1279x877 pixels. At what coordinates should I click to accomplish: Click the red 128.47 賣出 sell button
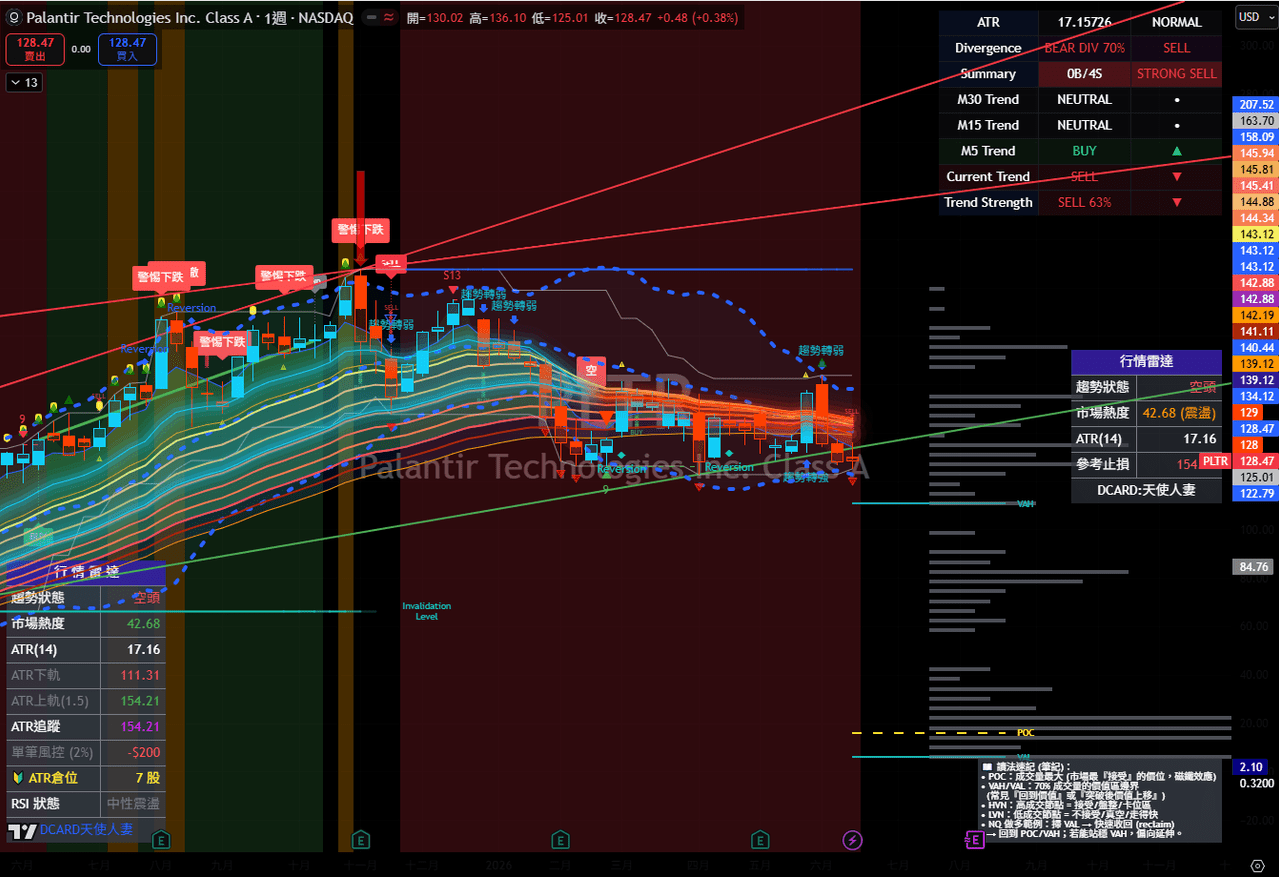tap(35, 49)
